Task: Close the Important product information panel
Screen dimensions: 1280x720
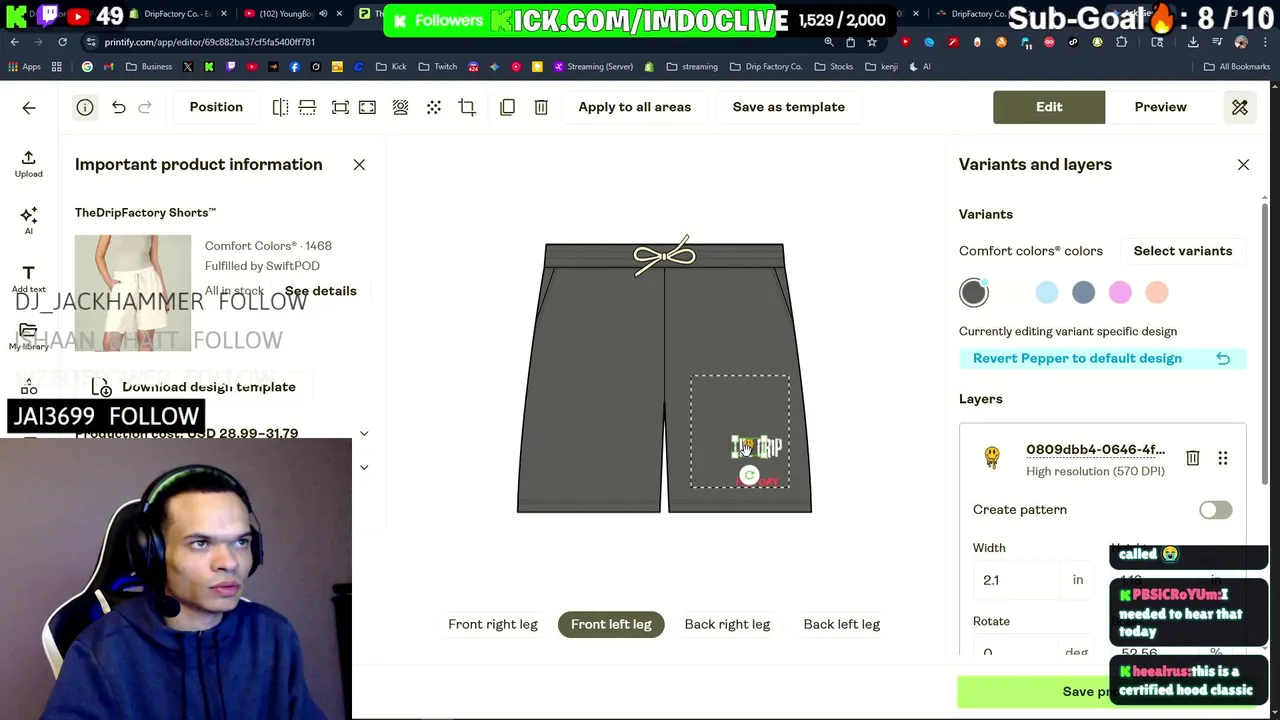Action: click(x=359, y=165)
